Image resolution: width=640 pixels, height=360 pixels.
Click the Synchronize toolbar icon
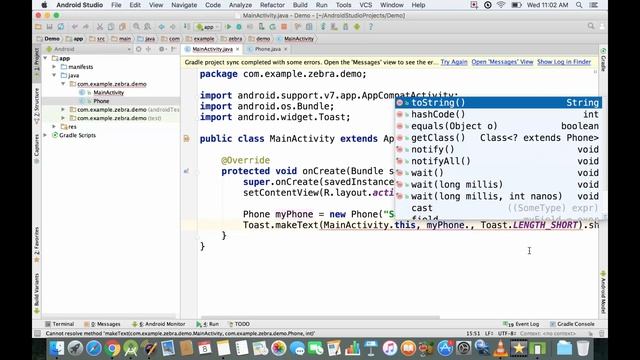point(61,27)
